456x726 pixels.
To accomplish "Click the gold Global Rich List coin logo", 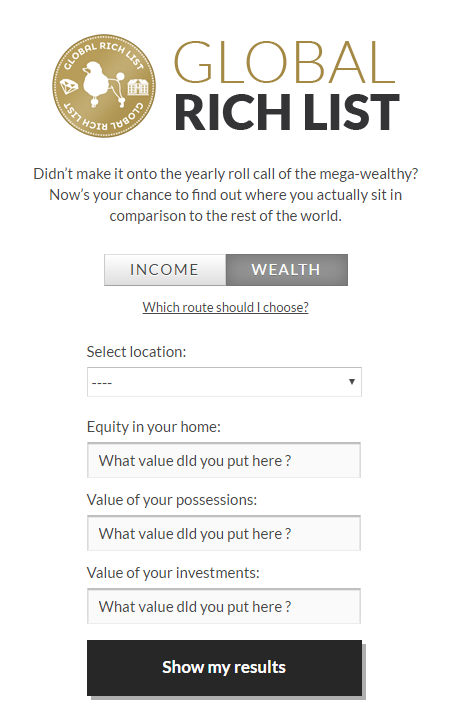I will (104, 86).
